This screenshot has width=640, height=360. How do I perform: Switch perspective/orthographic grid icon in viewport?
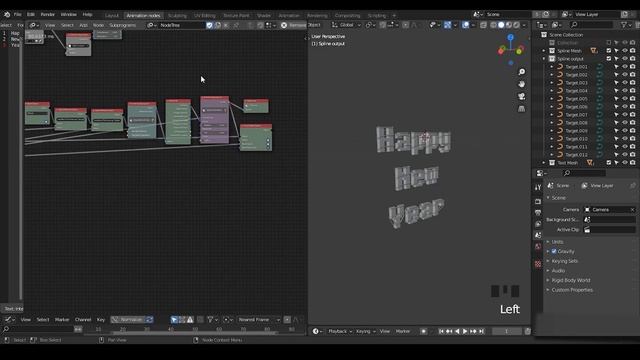coord(522,109)
